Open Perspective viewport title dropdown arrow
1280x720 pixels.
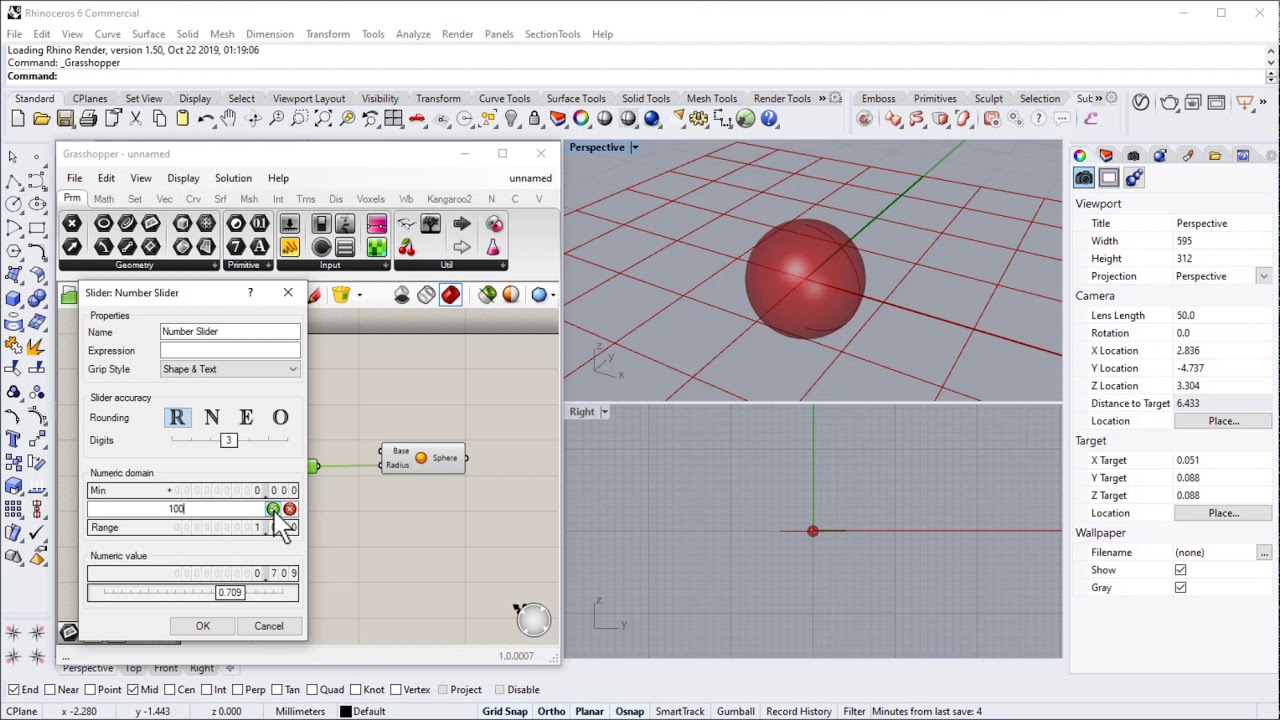[x=634, y=148]
